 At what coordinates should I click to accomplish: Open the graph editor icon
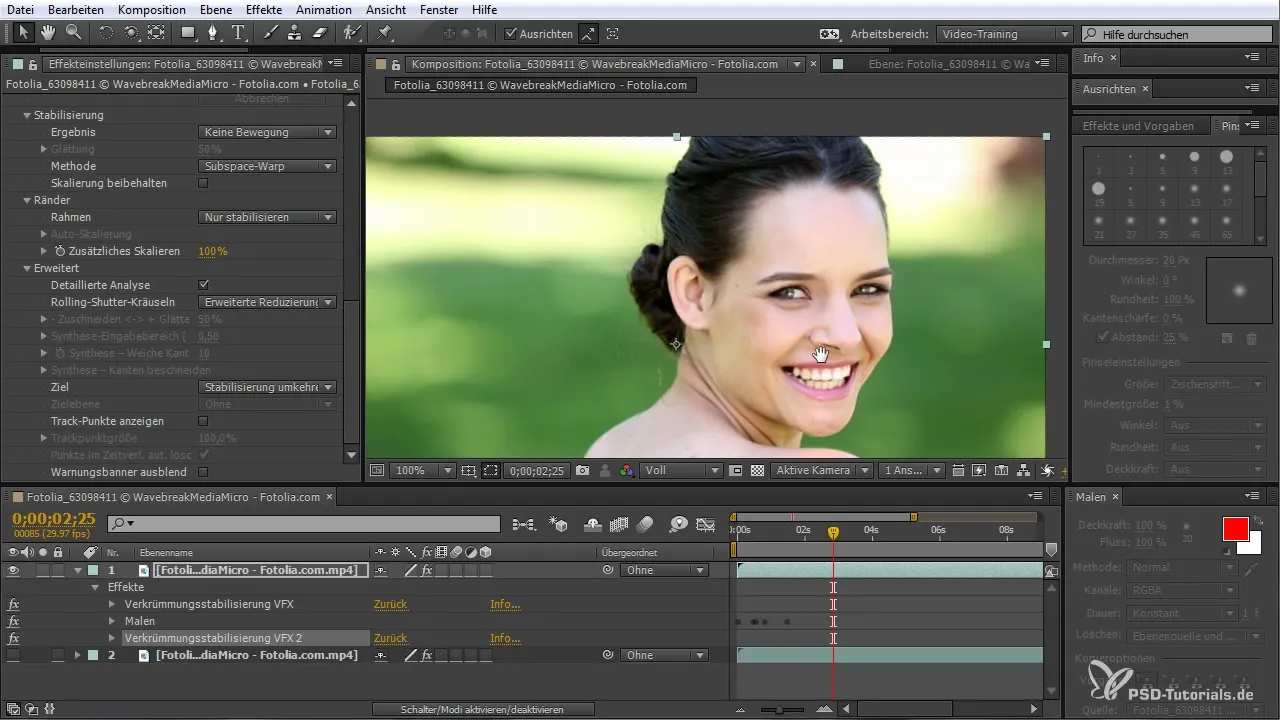pos(706,523)
